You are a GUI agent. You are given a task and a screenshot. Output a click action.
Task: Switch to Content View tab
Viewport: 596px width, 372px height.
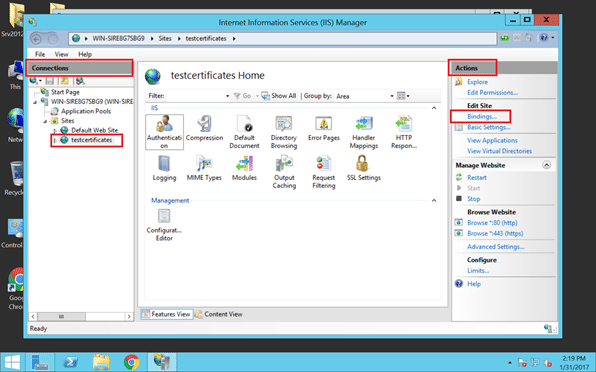coord(219,314)
